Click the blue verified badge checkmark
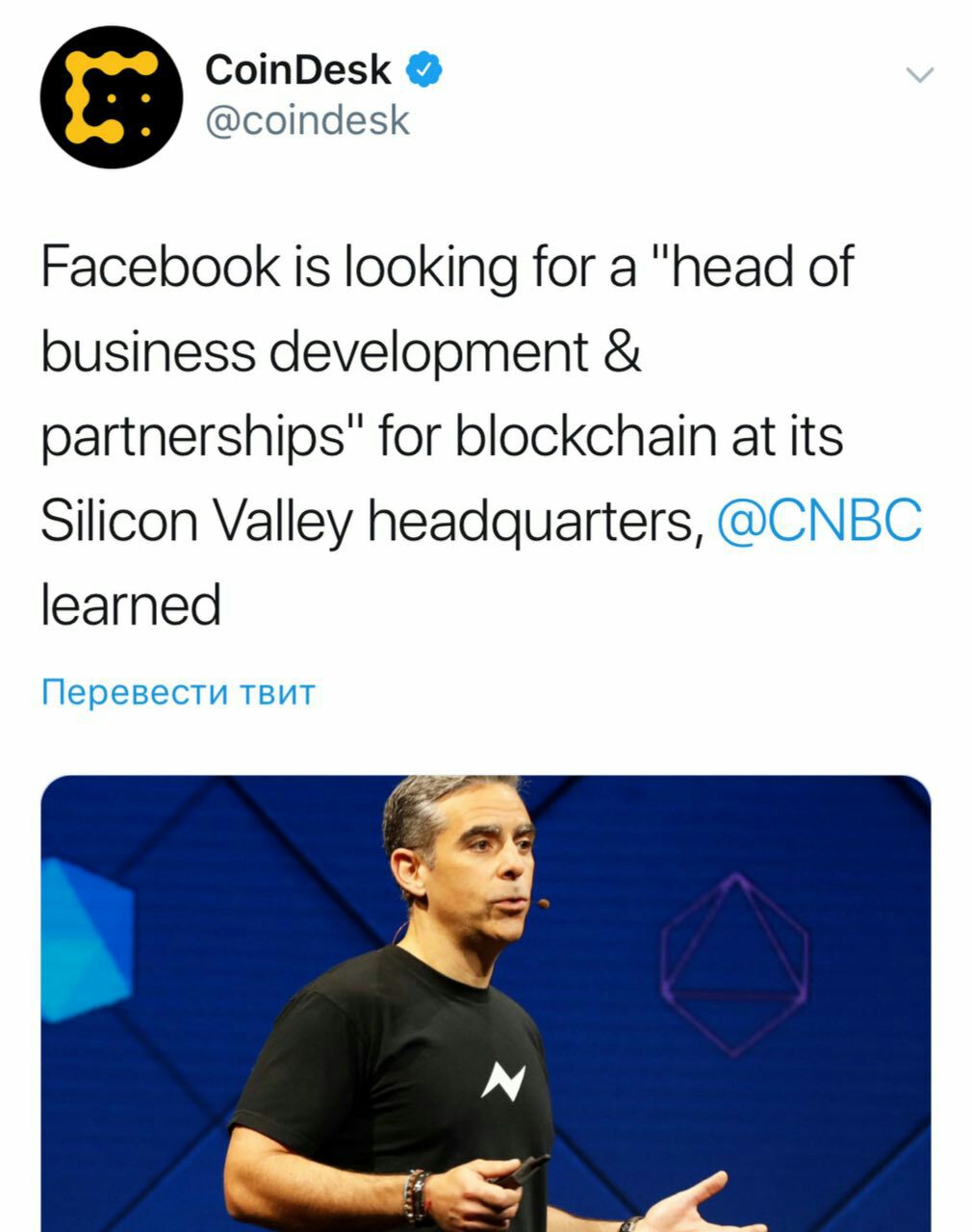 point(423,69)
